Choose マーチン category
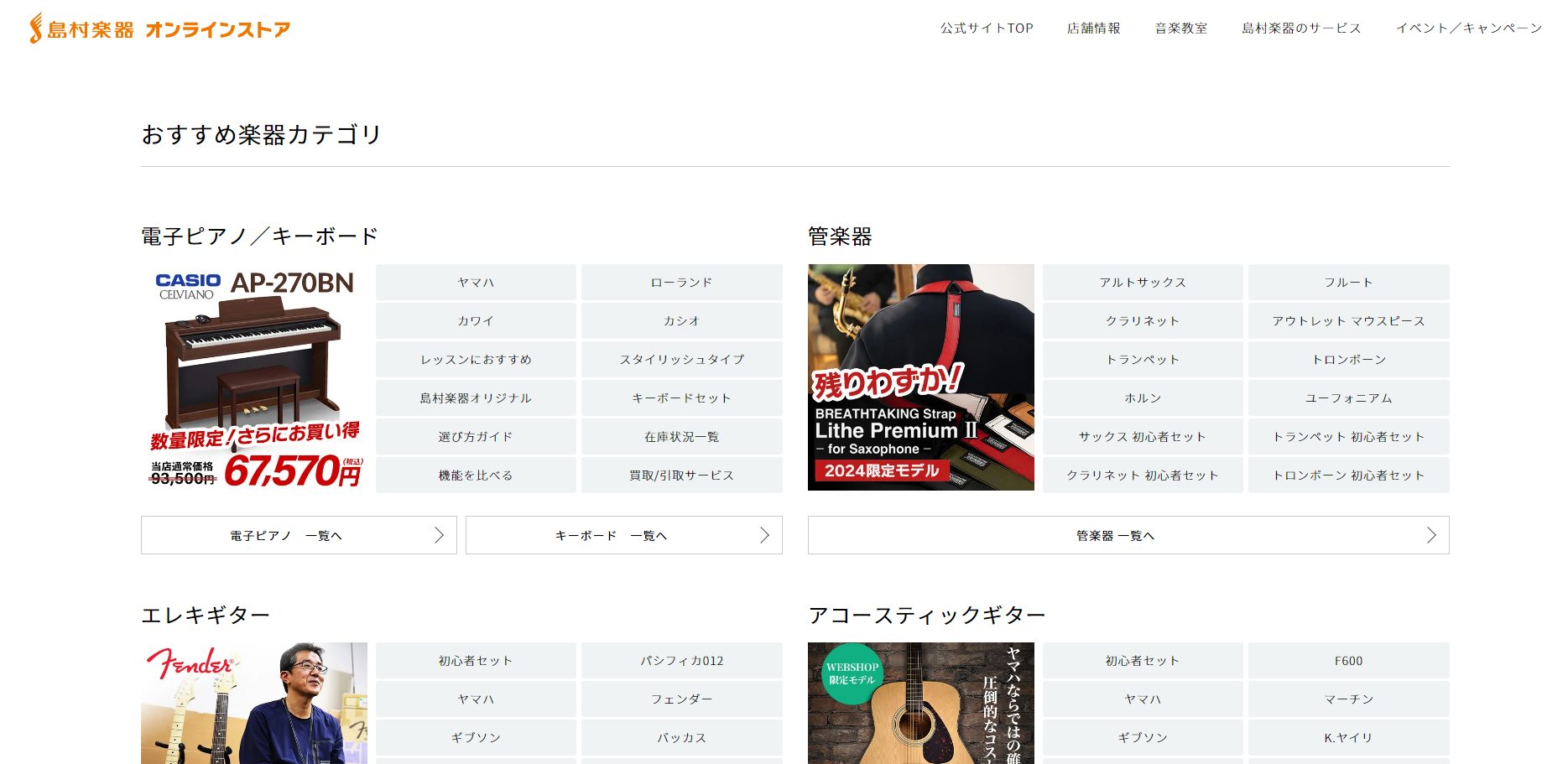Viewport: 1568px width, 764px height. click(x=1349, y=699)
